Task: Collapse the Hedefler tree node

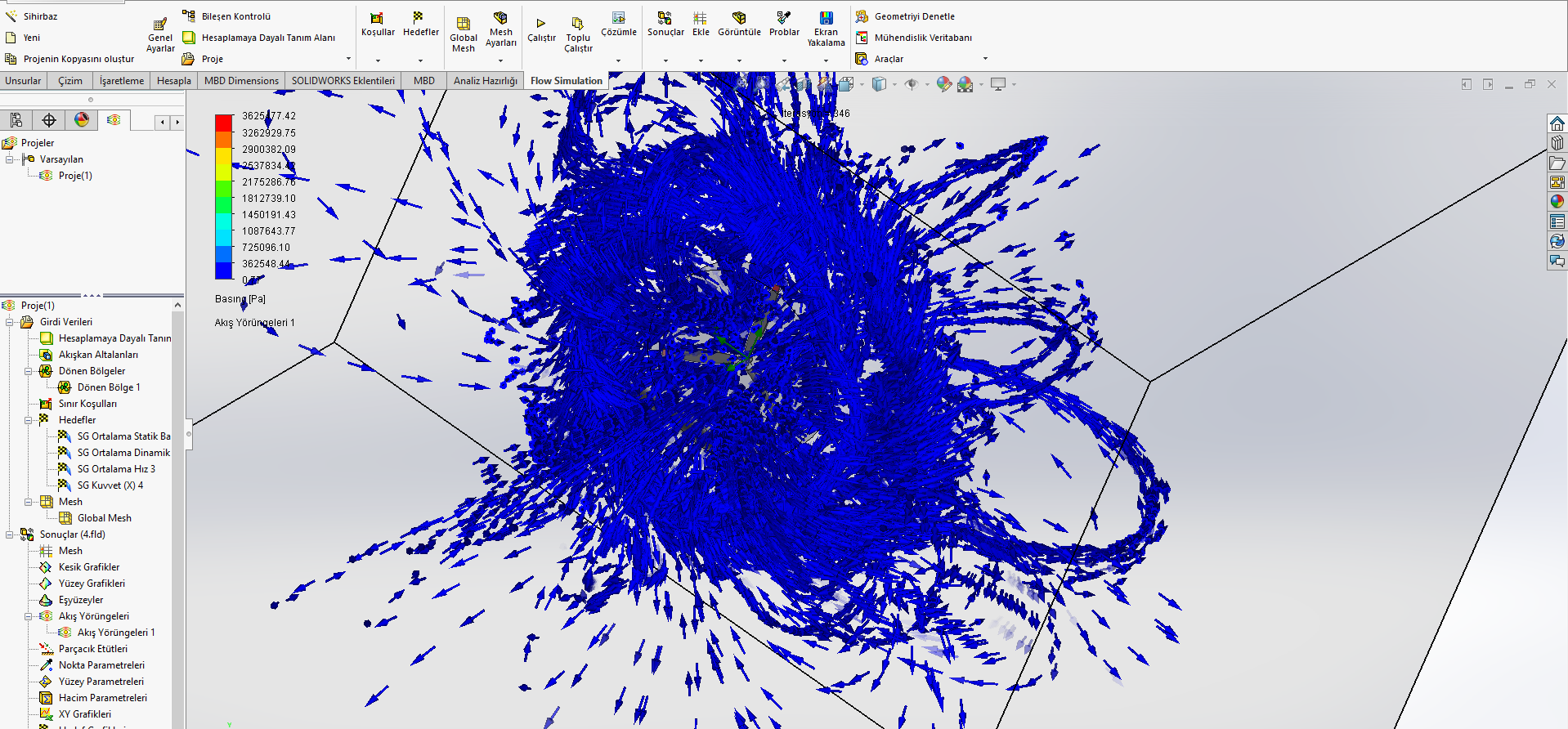Action: (x=28, y=420)
